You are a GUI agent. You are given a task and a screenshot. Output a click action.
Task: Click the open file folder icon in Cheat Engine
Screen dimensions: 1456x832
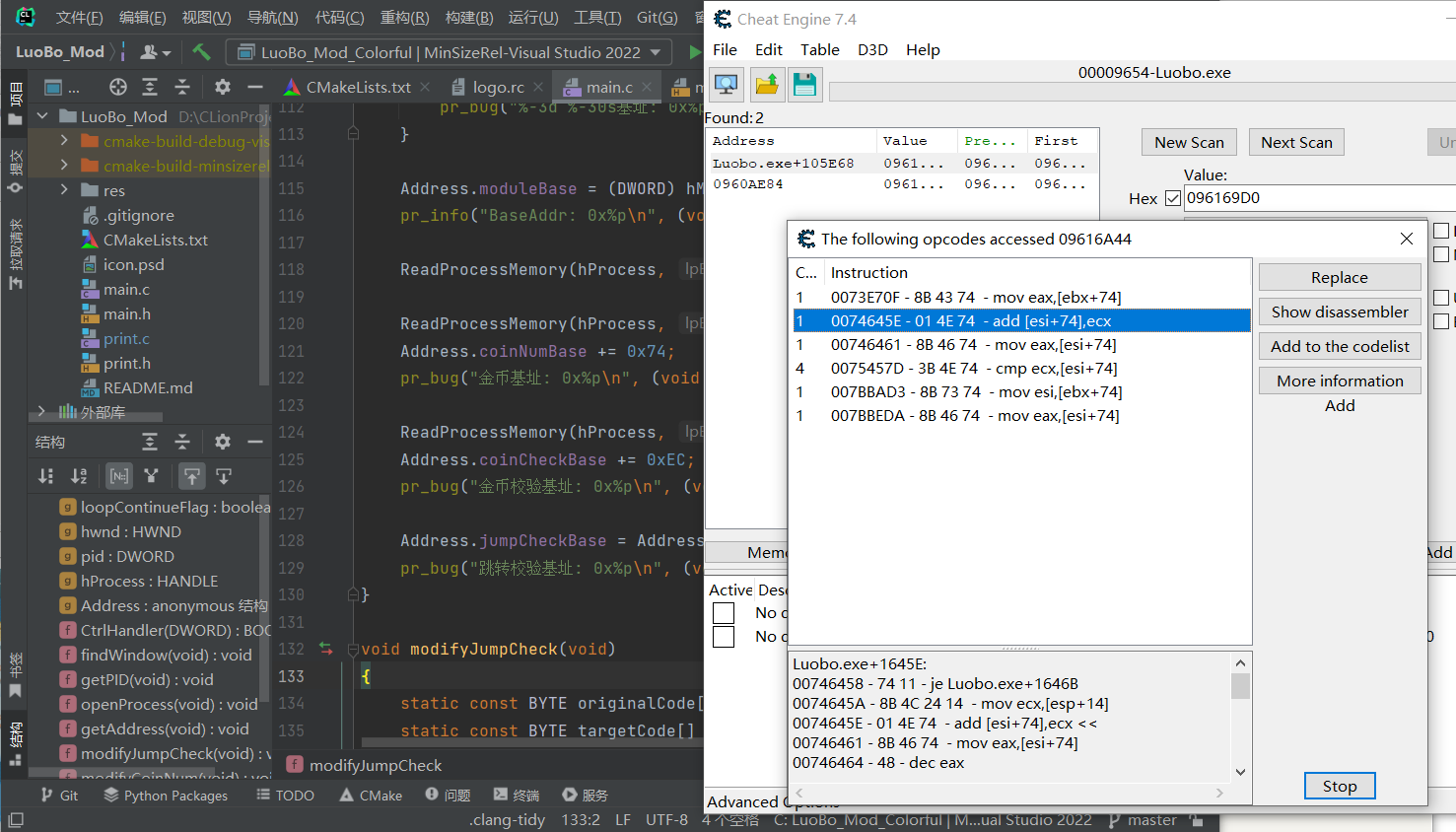[766, 85]
